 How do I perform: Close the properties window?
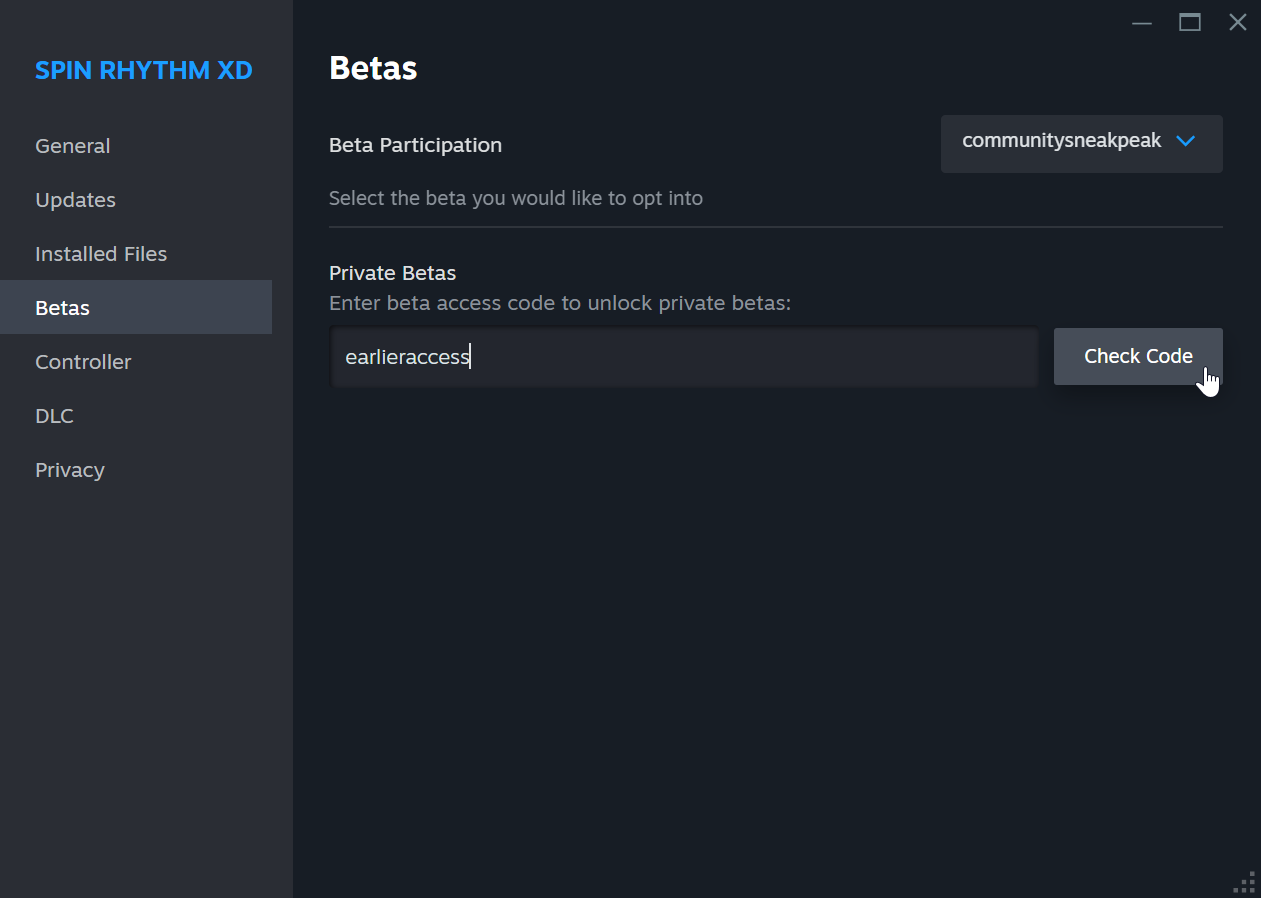(1238, 23)
